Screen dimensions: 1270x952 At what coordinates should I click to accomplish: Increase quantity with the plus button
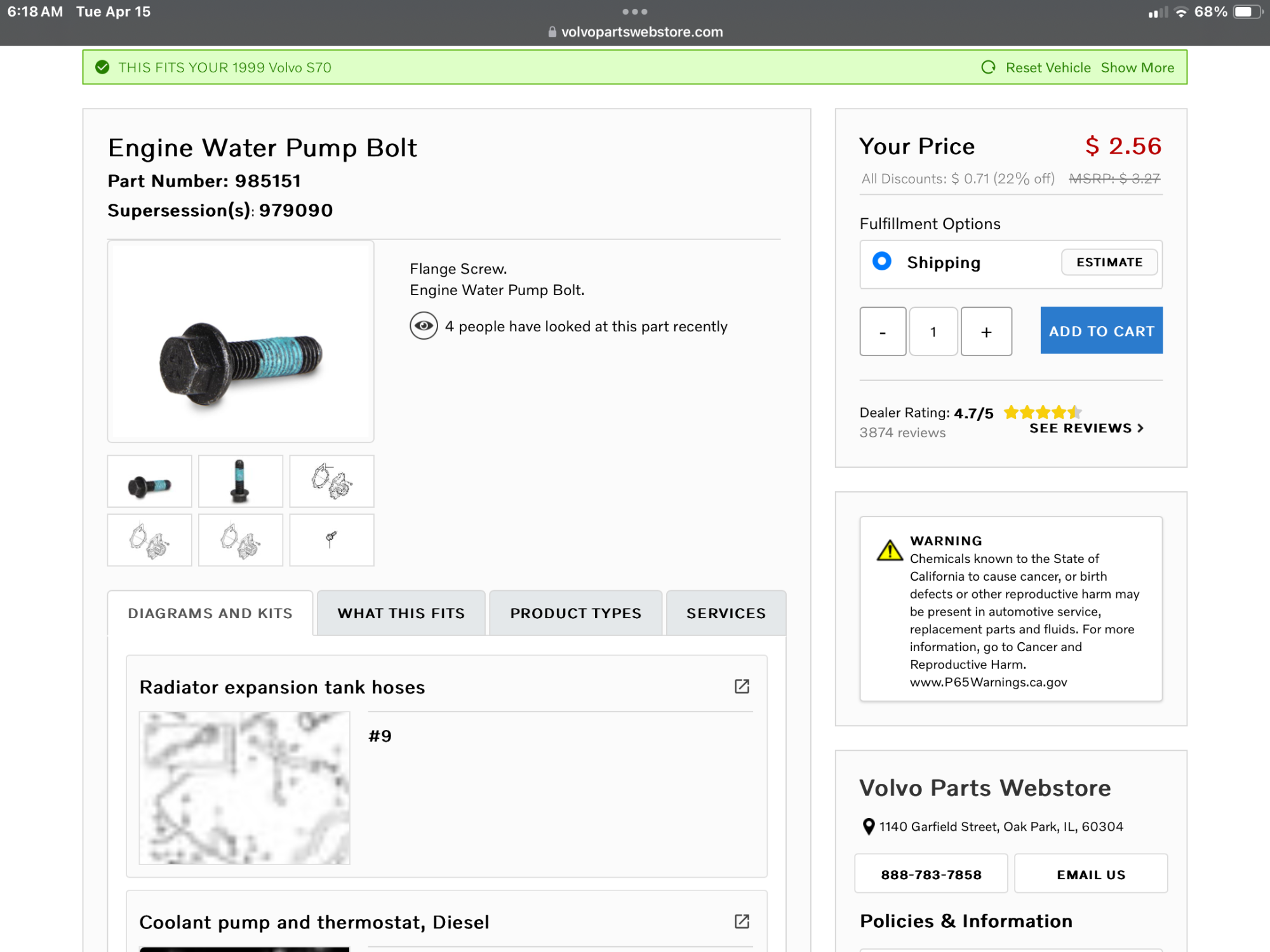coord(986,331)
